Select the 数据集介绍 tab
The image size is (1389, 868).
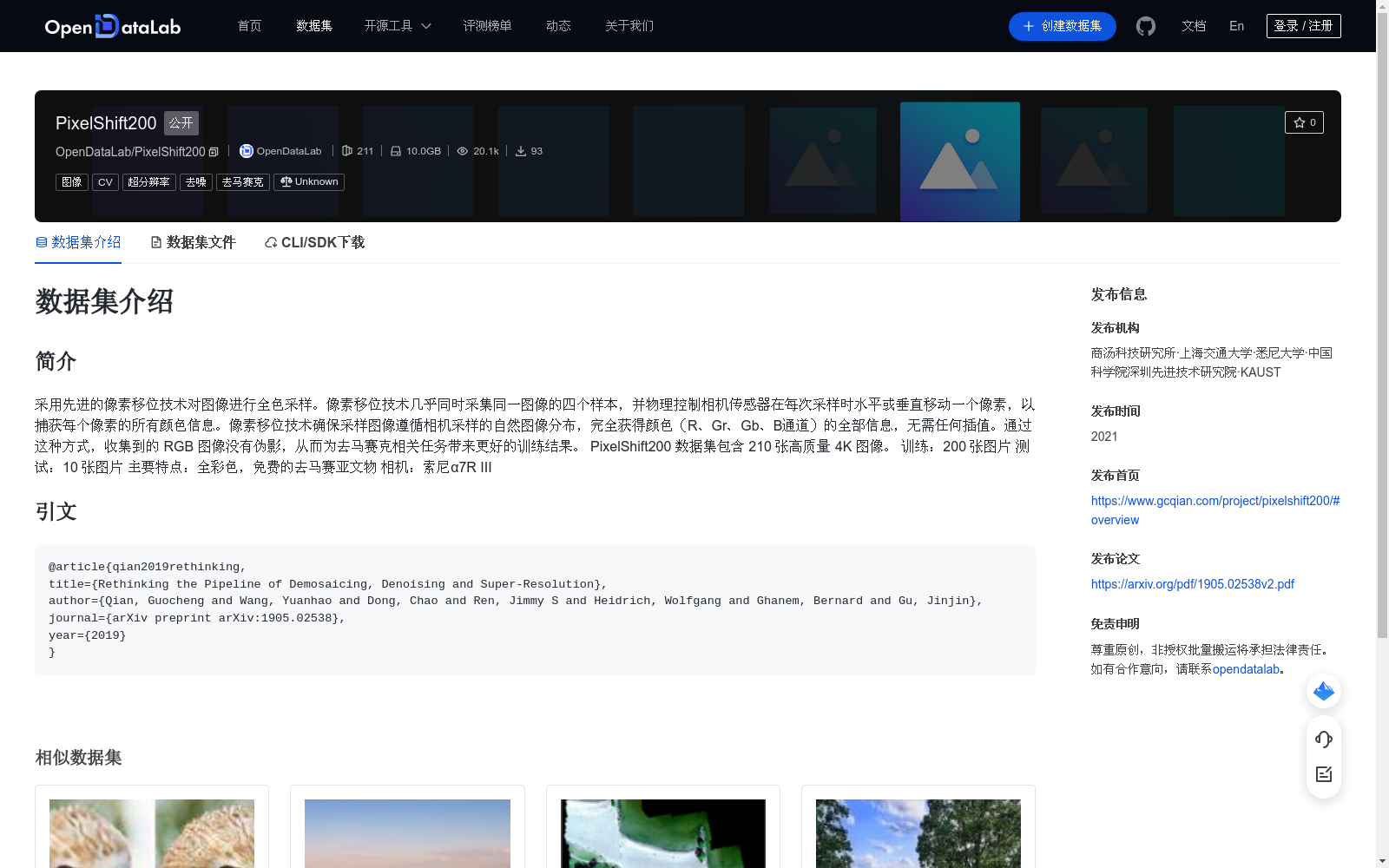point(78,242)
